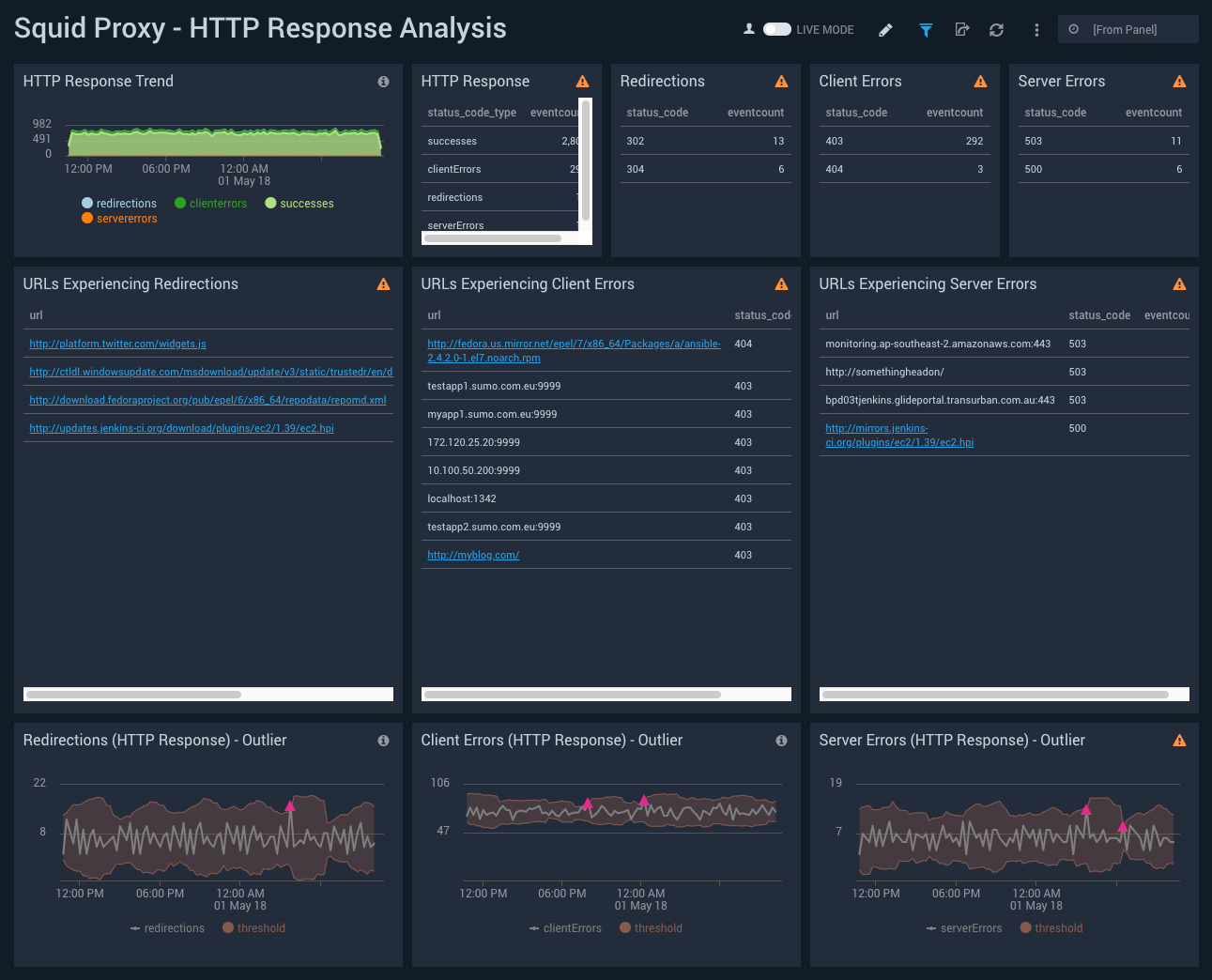Sort by status_code column in Client Errors panel

856,113
